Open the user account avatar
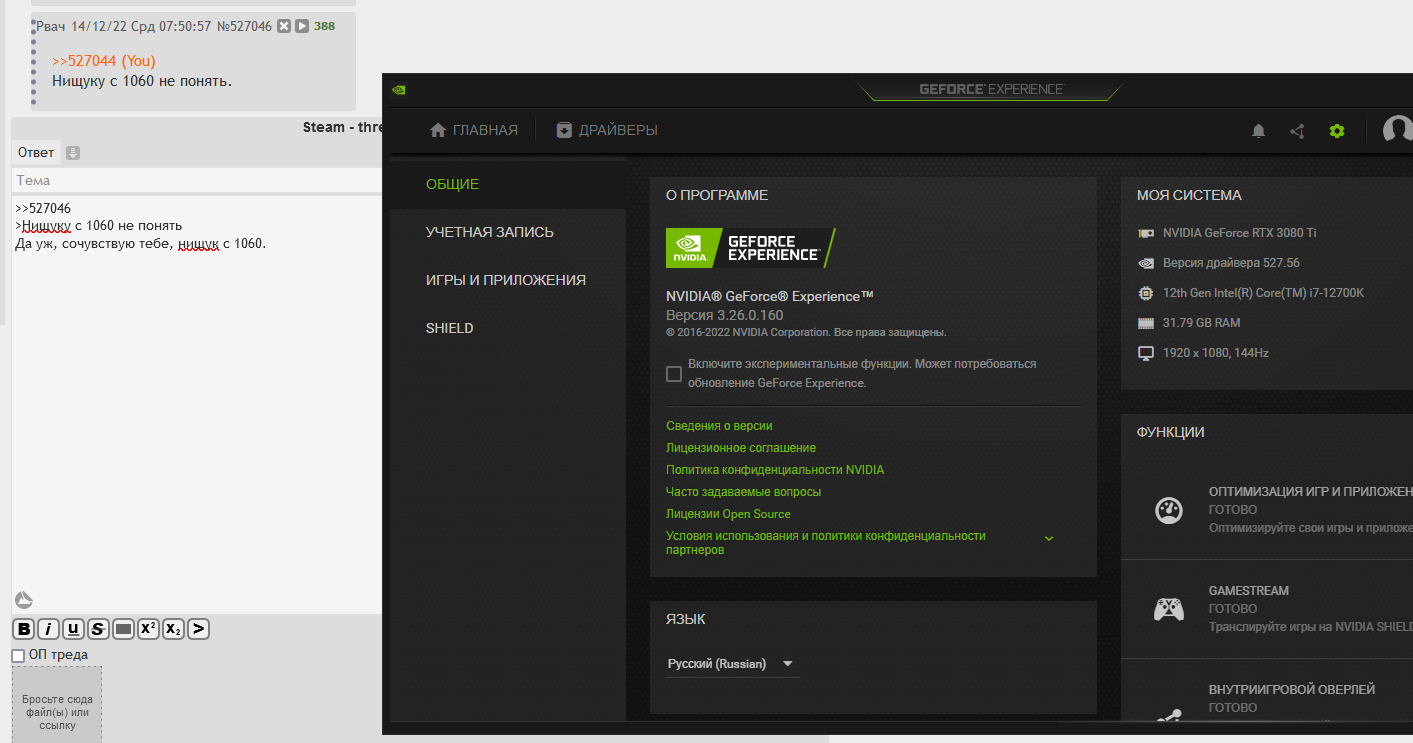Viewport: 1413px width, 743px height. (1398, 131)
